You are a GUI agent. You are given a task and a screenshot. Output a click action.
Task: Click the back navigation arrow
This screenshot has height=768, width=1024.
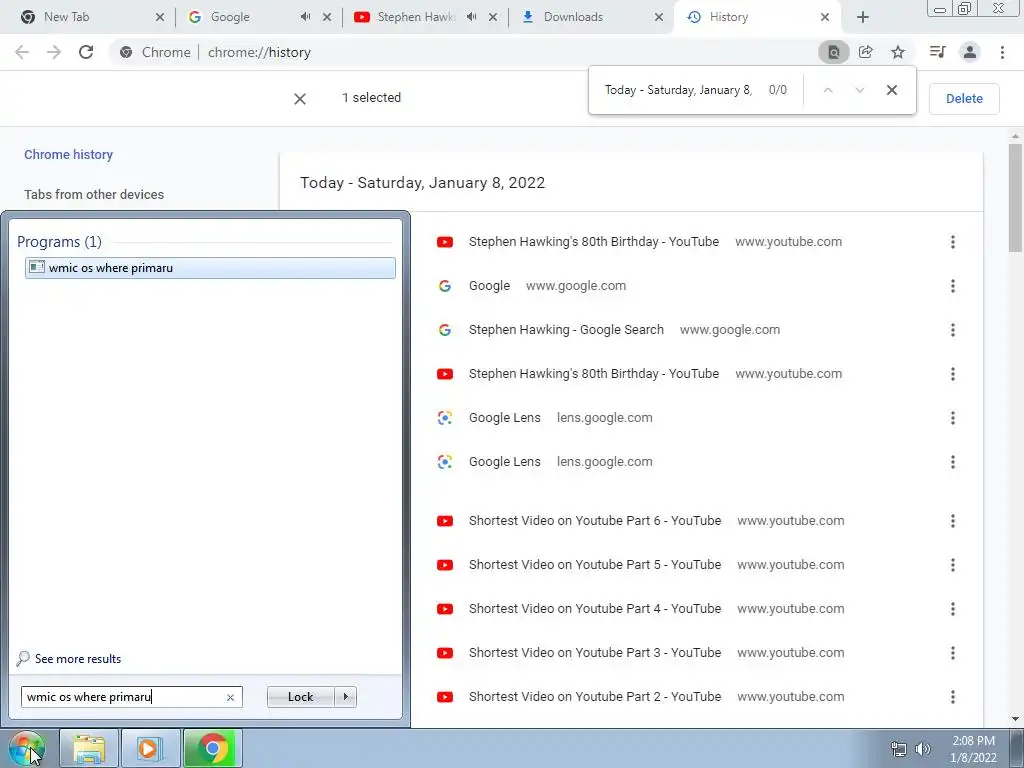(22, 52)
